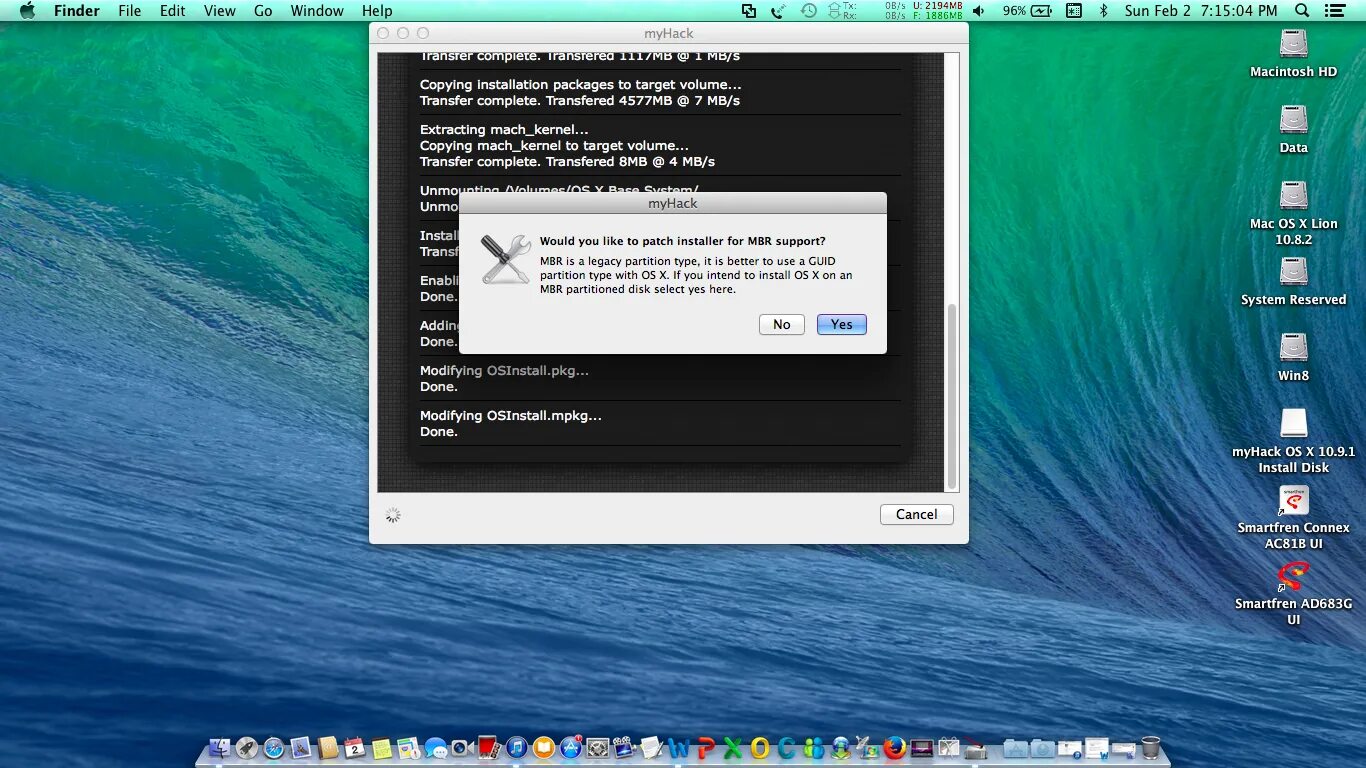
Task: Open App Store in the Dock
Action: [x=570, y=748]
